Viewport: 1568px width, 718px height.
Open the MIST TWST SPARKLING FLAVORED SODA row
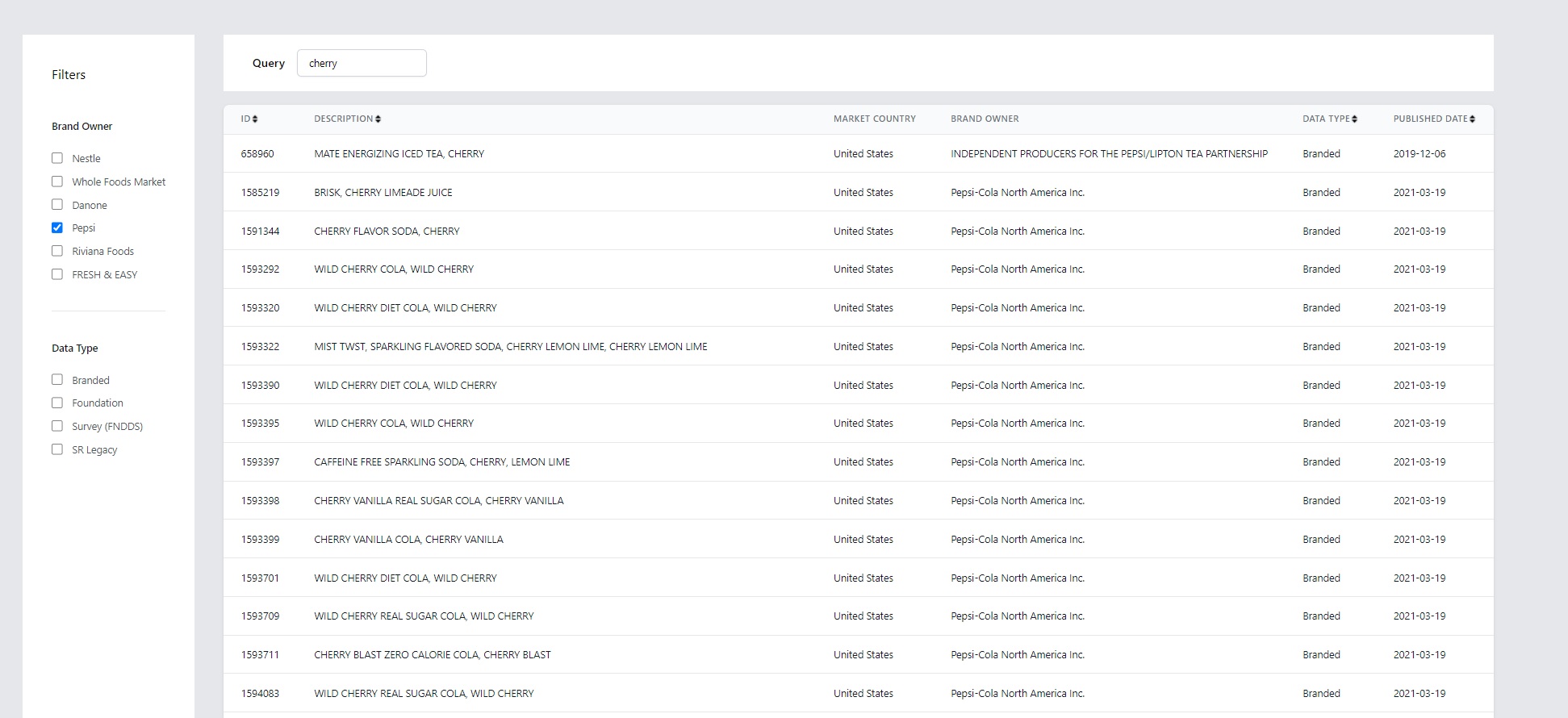[859, 346]
